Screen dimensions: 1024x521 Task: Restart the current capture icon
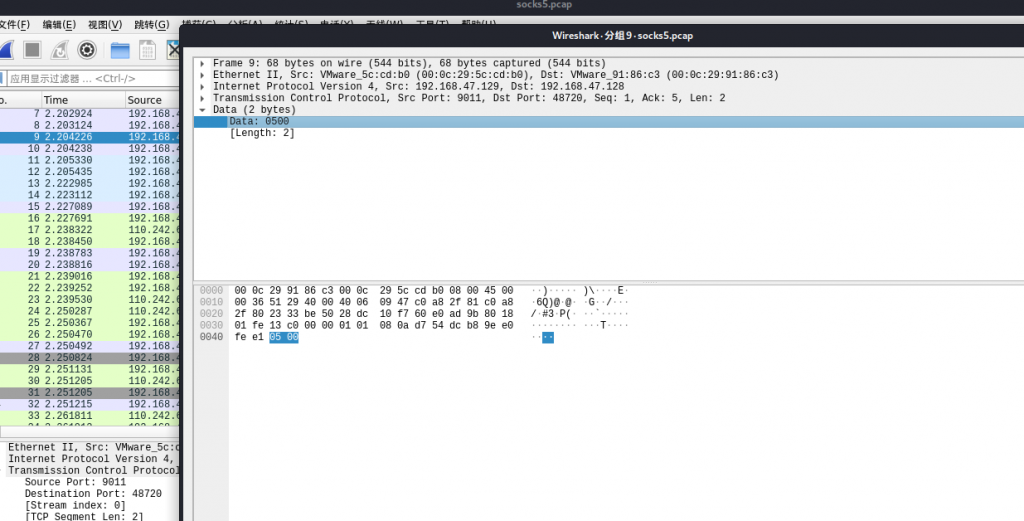[x=59, y=50]
